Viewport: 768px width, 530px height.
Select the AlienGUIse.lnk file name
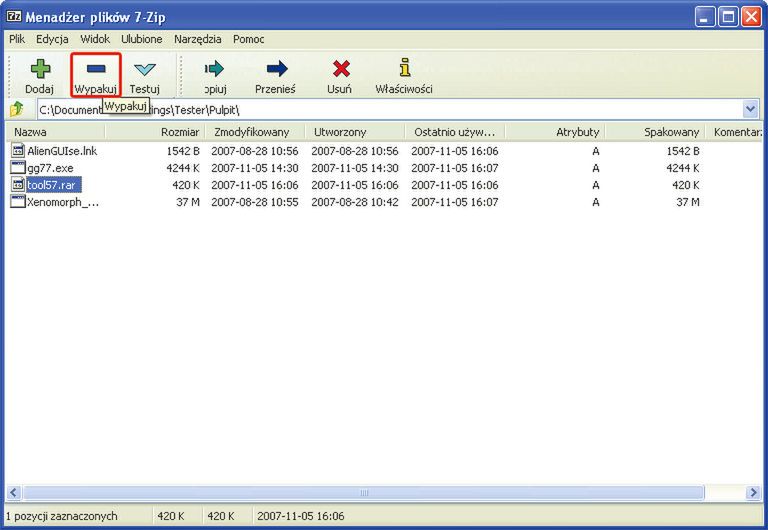click(x=62, y=151)
